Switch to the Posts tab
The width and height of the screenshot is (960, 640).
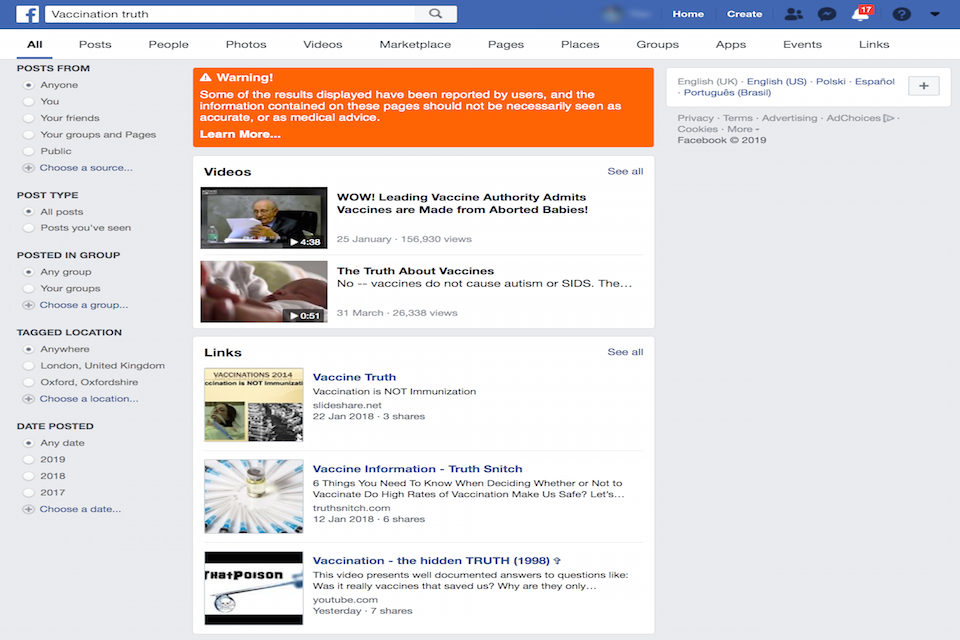pyautogui.click(x=95, y=44)
